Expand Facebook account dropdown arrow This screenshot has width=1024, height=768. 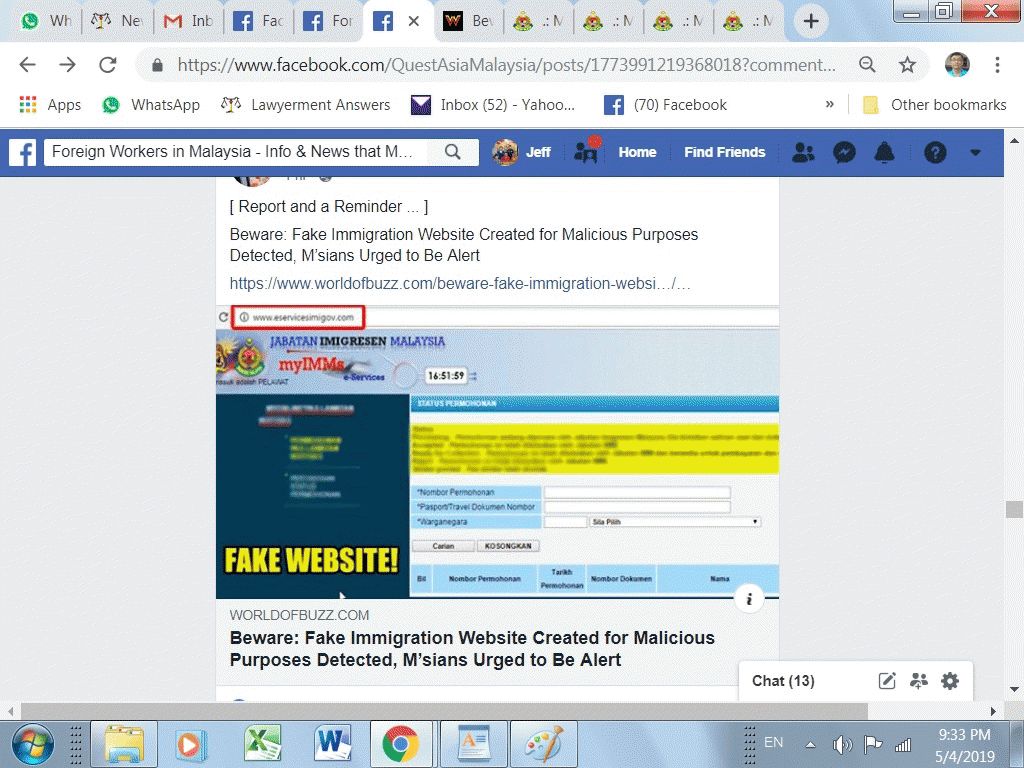[x=975, y=153]
